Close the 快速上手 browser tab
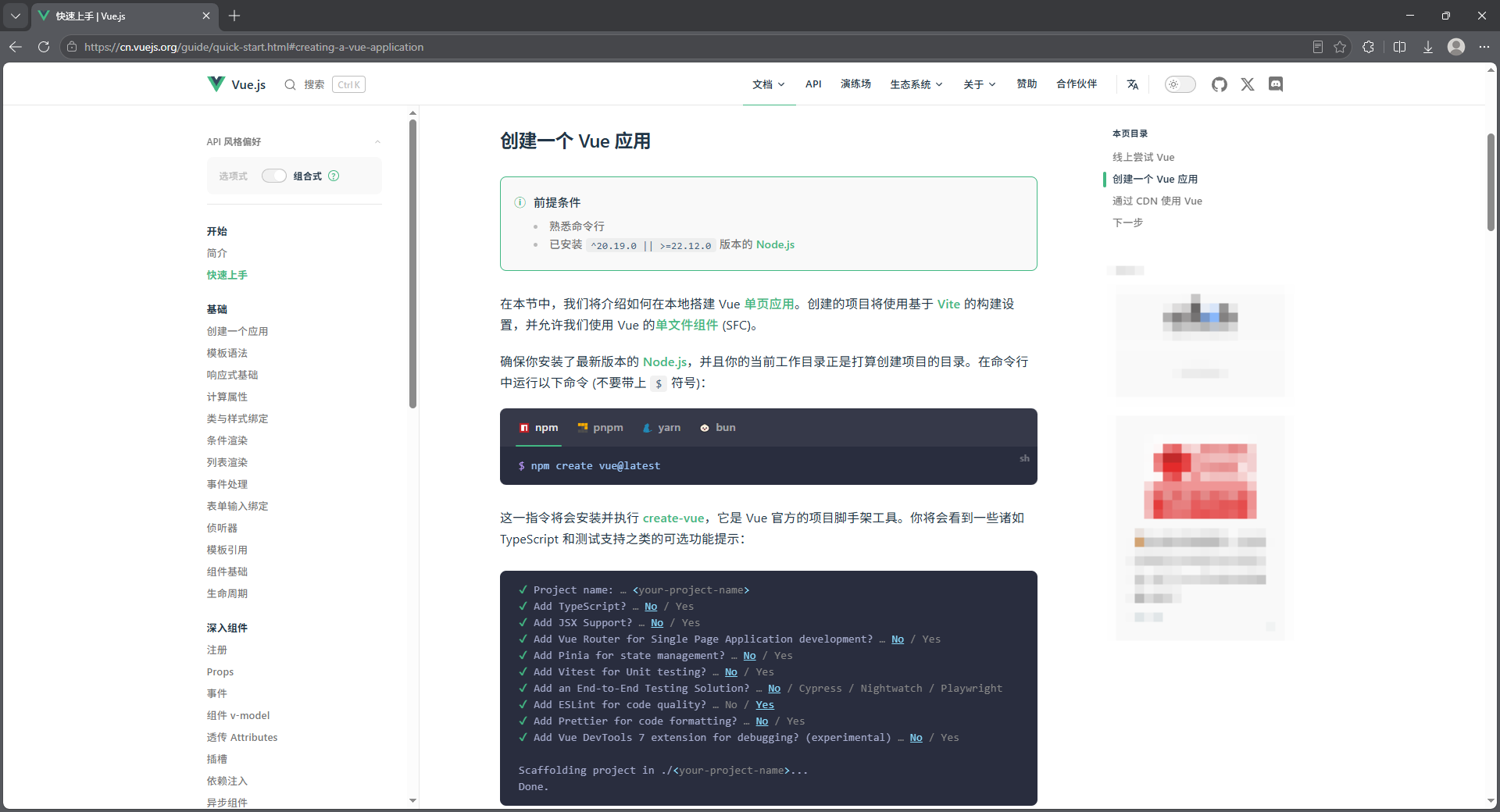The height and width of the screenshot is (812, 1500). (x=206, y=16)
